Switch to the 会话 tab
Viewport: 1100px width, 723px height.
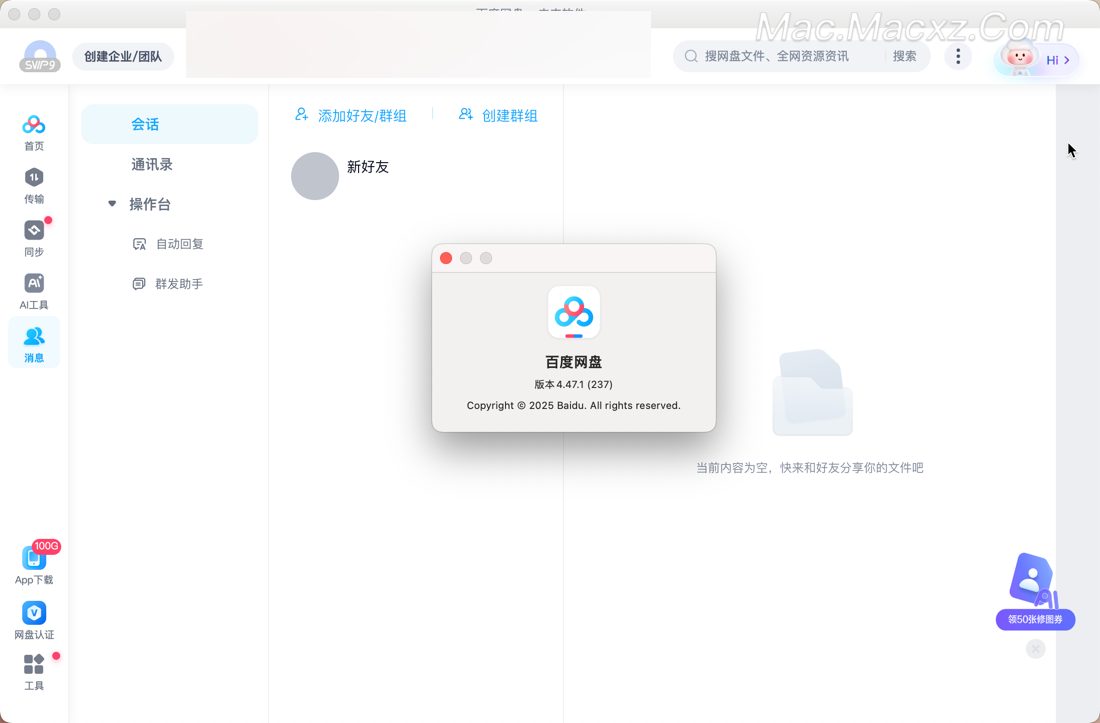click(170, 124)
